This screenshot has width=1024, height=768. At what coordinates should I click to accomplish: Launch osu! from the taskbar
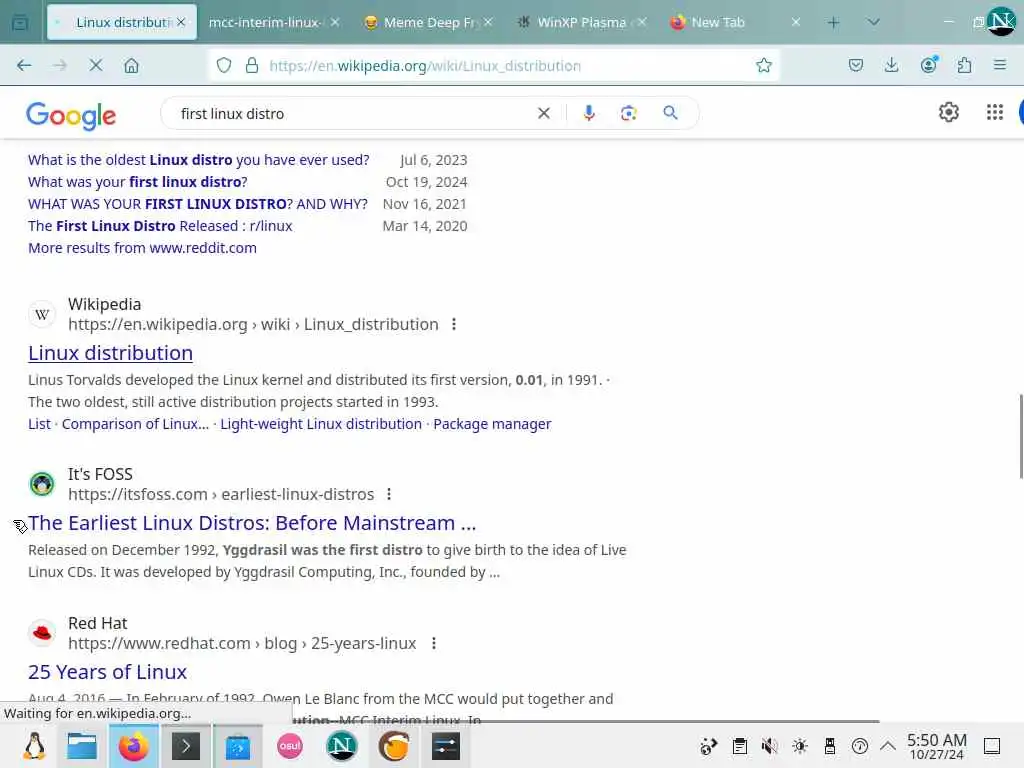coord(290,746)
